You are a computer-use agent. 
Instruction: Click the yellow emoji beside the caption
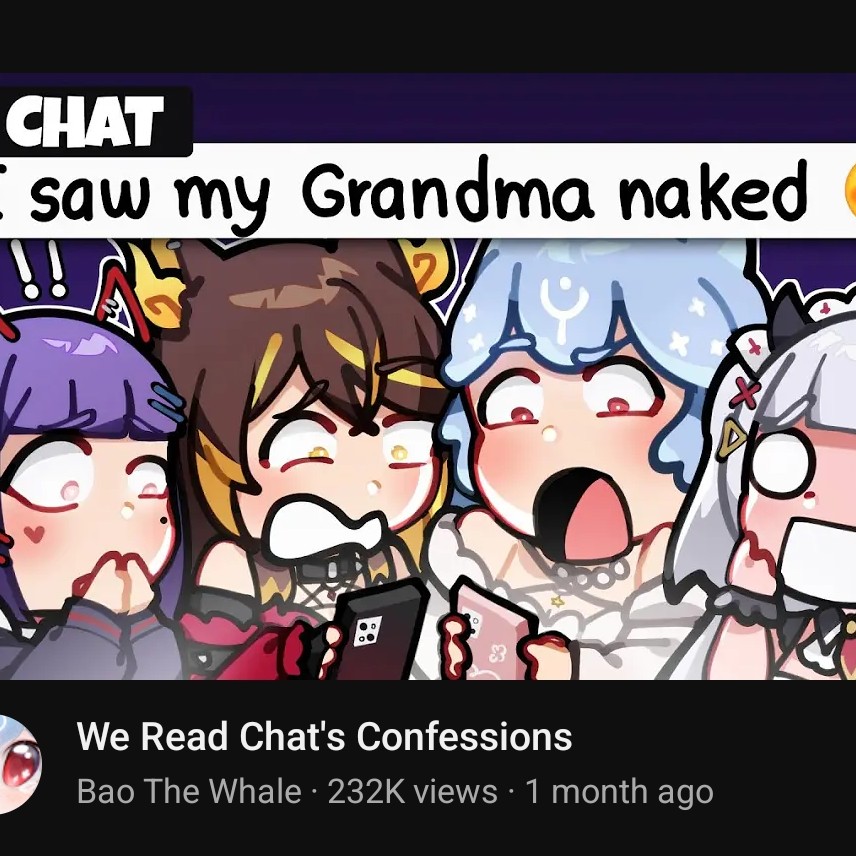click(849, 189)
